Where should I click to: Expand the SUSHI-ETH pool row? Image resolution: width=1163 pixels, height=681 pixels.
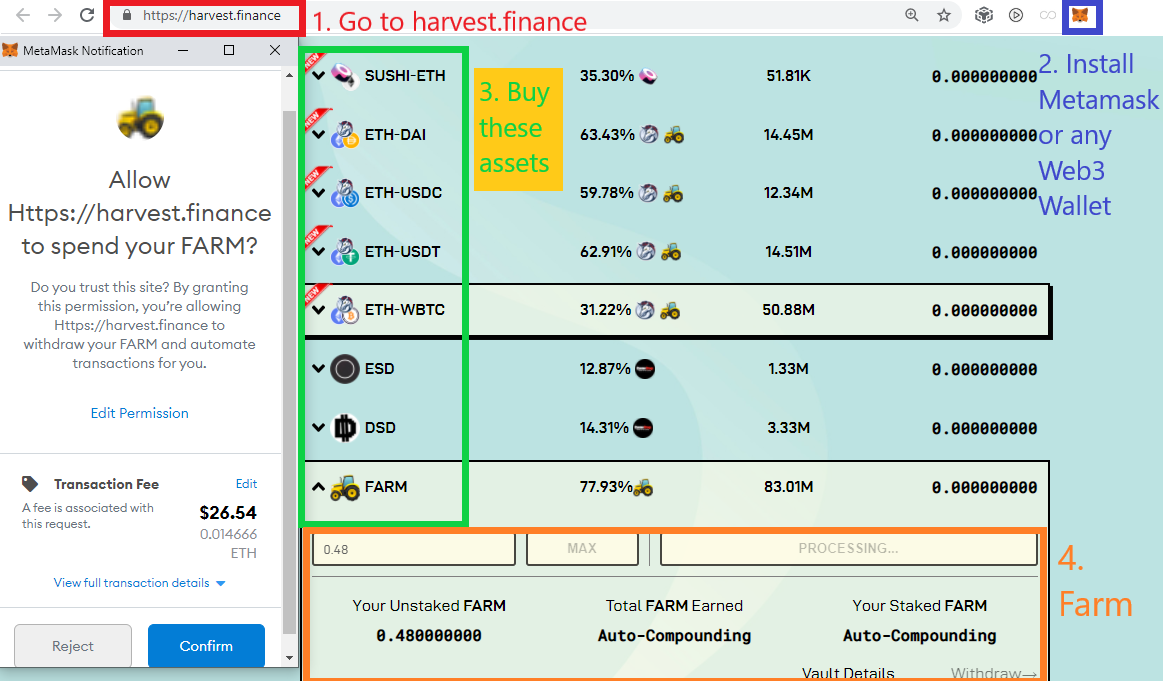point(319,76)
